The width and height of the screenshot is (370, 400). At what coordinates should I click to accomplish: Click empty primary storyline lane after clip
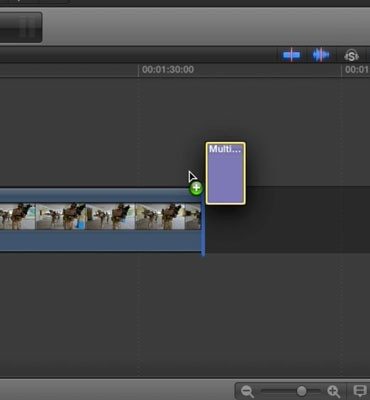(x=287, y=220)
